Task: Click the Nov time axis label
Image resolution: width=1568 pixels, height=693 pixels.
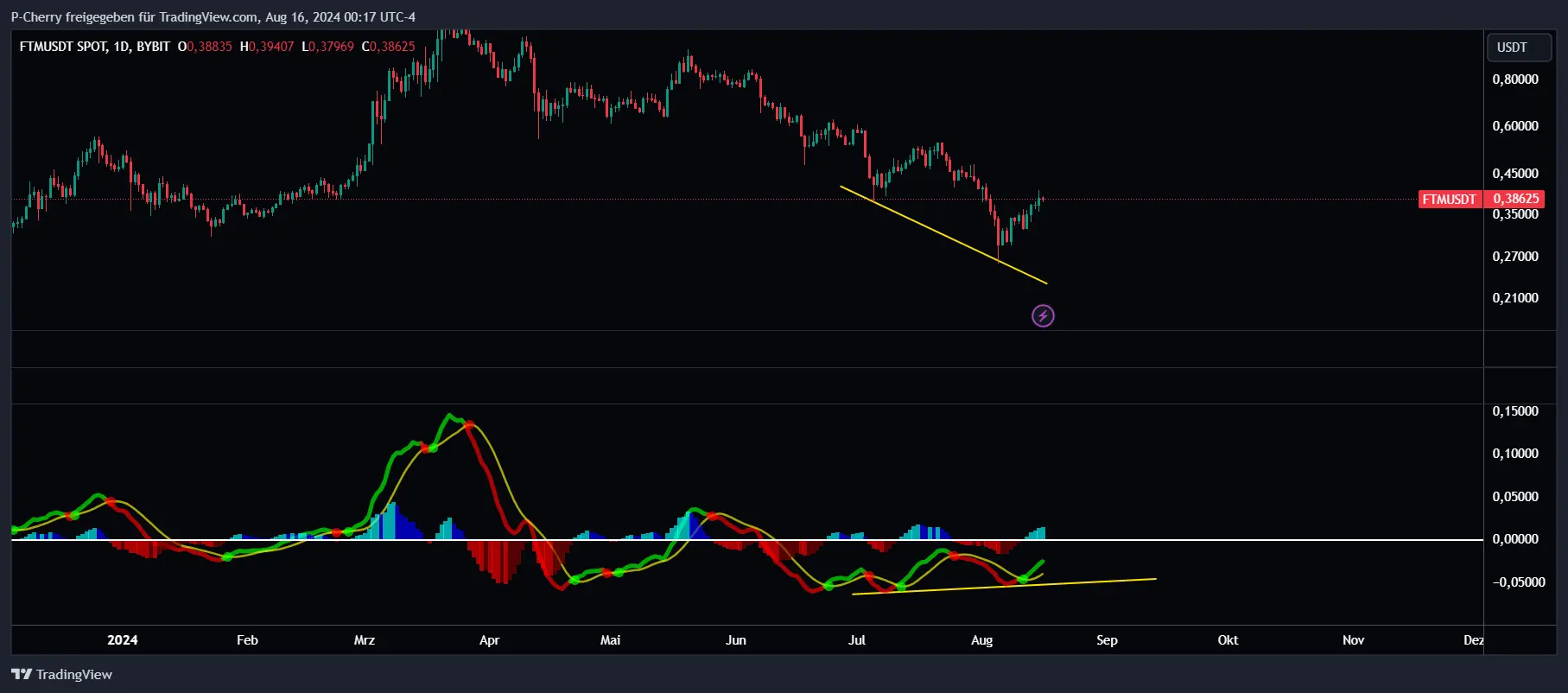Action: pos(1353,640)
